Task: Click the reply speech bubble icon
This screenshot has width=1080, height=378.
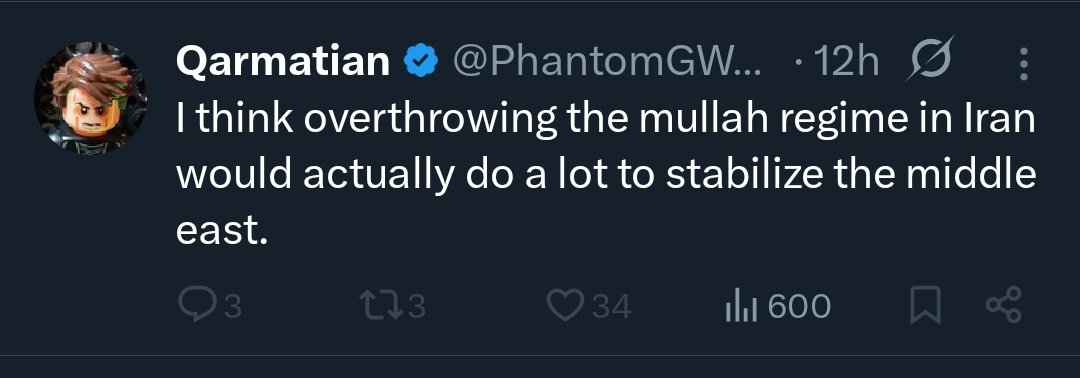Action: pyautogui.click(x=196, y=305)
